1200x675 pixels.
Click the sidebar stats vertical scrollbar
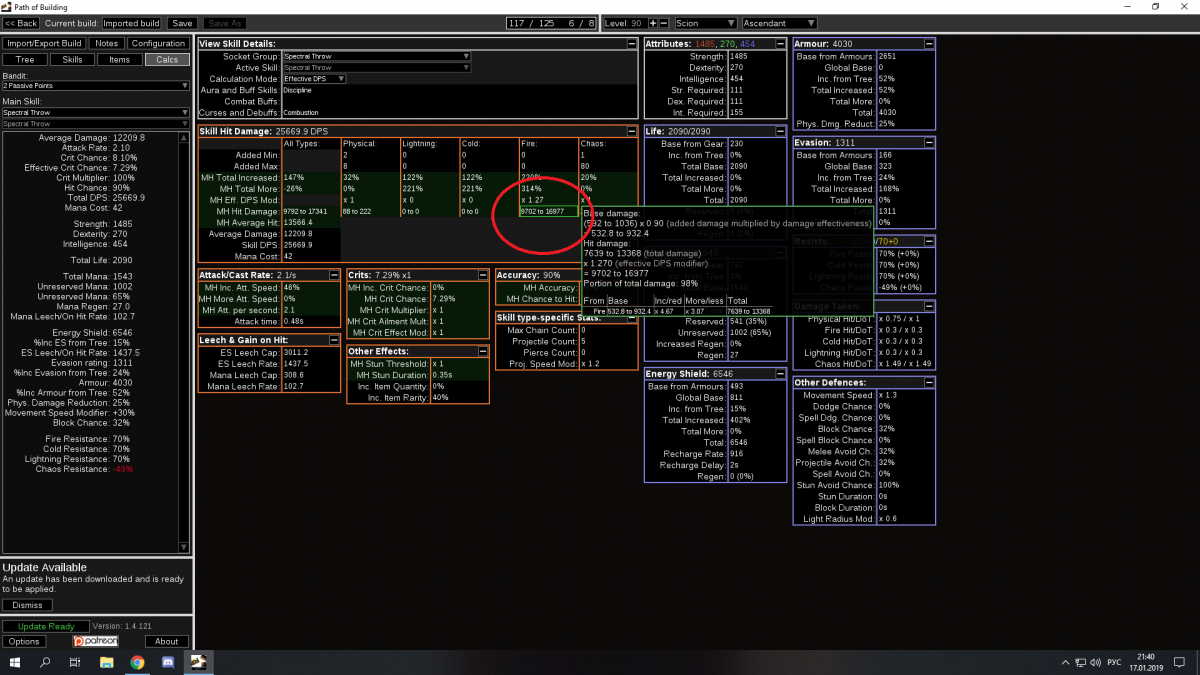185,341
